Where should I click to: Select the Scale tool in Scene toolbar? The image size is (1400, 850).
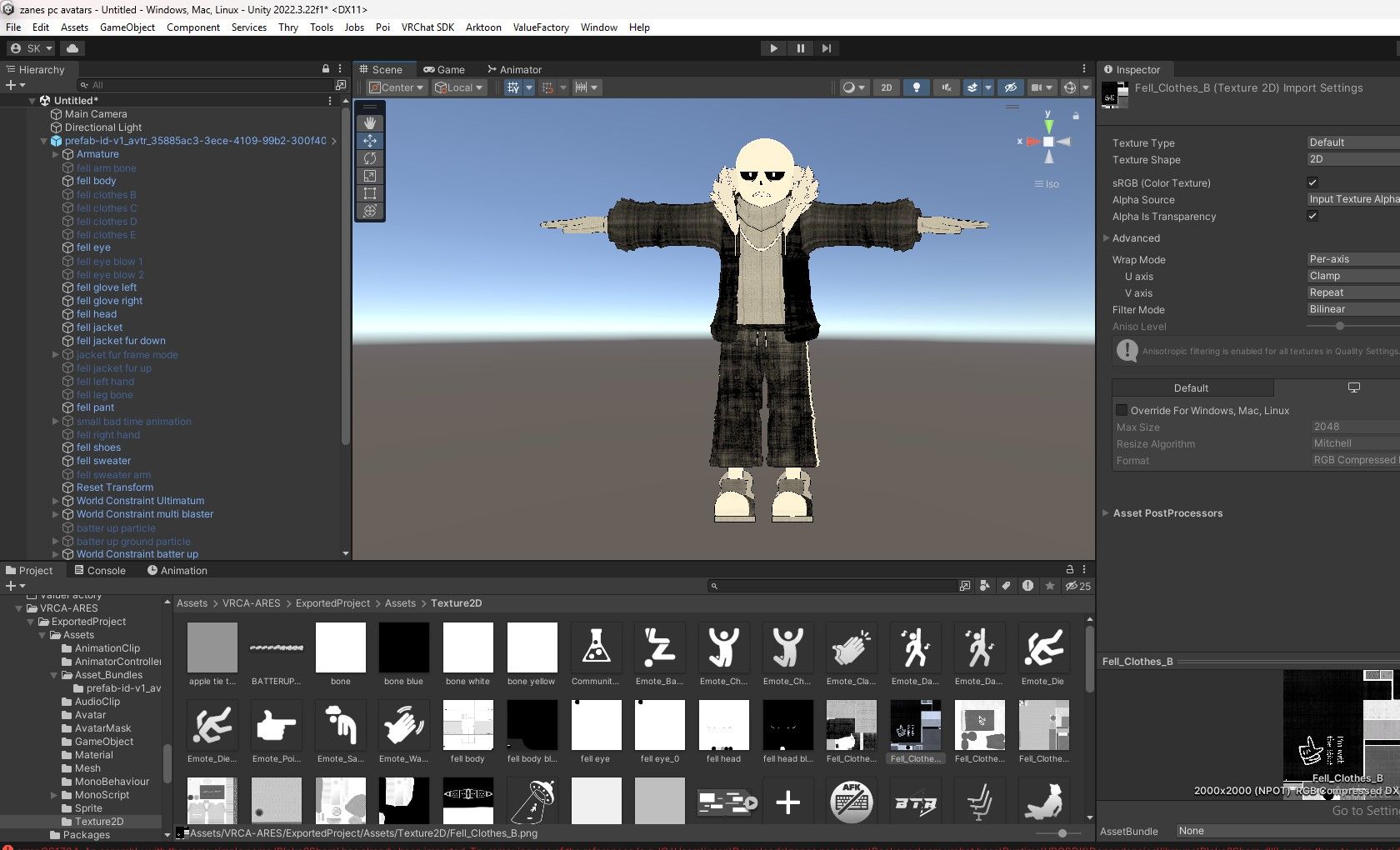tap(370, 176)
